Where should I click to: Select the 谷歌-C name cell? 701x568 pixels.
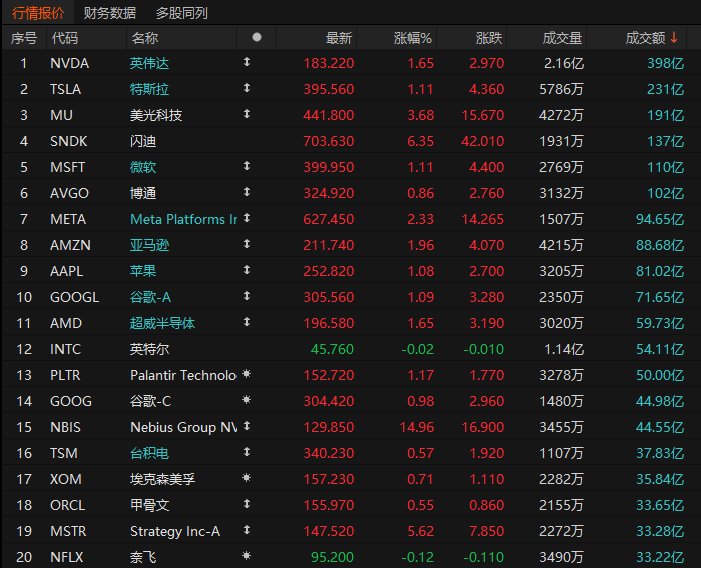[x=150, y=401]
